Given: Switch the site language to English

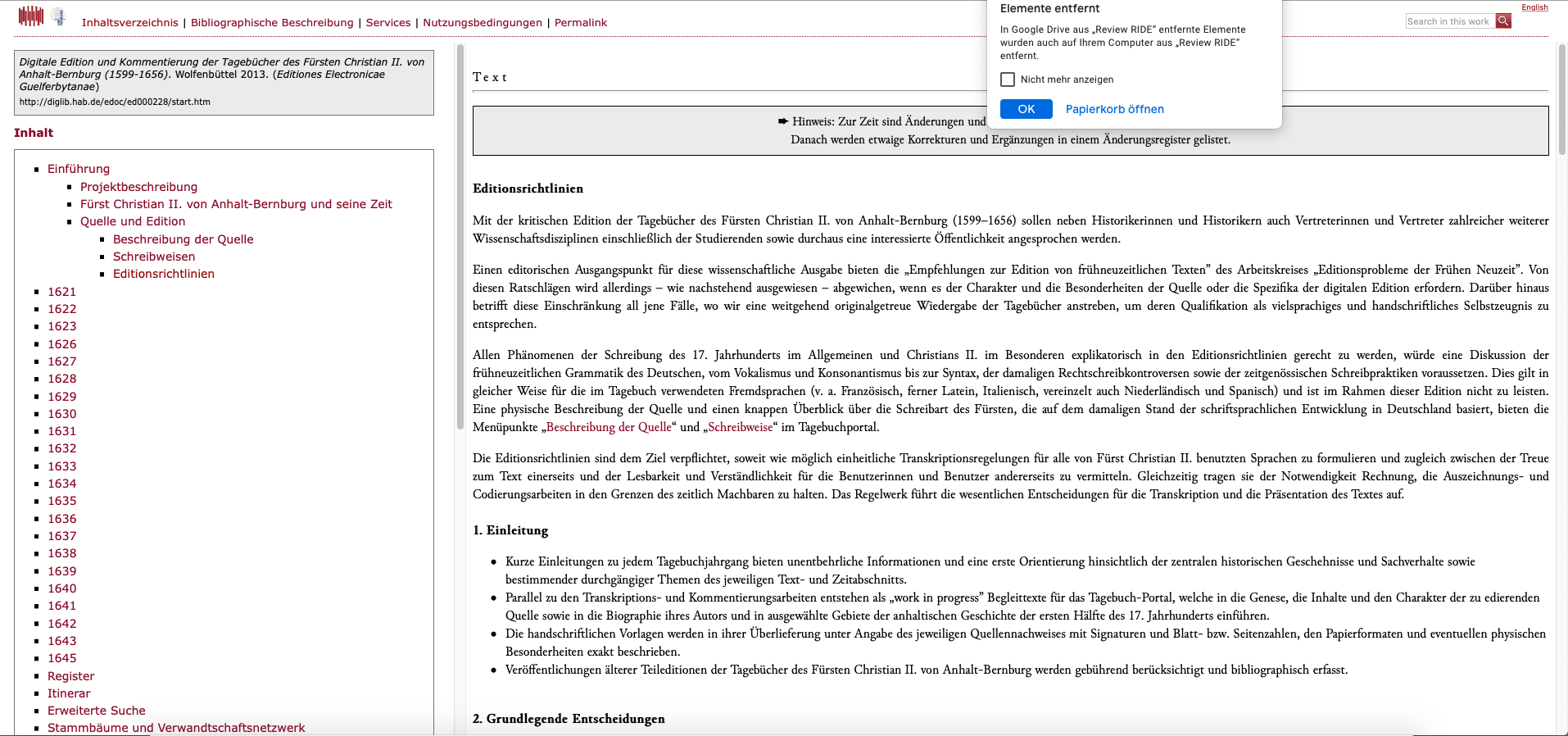Looking at the screenshot, I should [x=1534, y=7].
